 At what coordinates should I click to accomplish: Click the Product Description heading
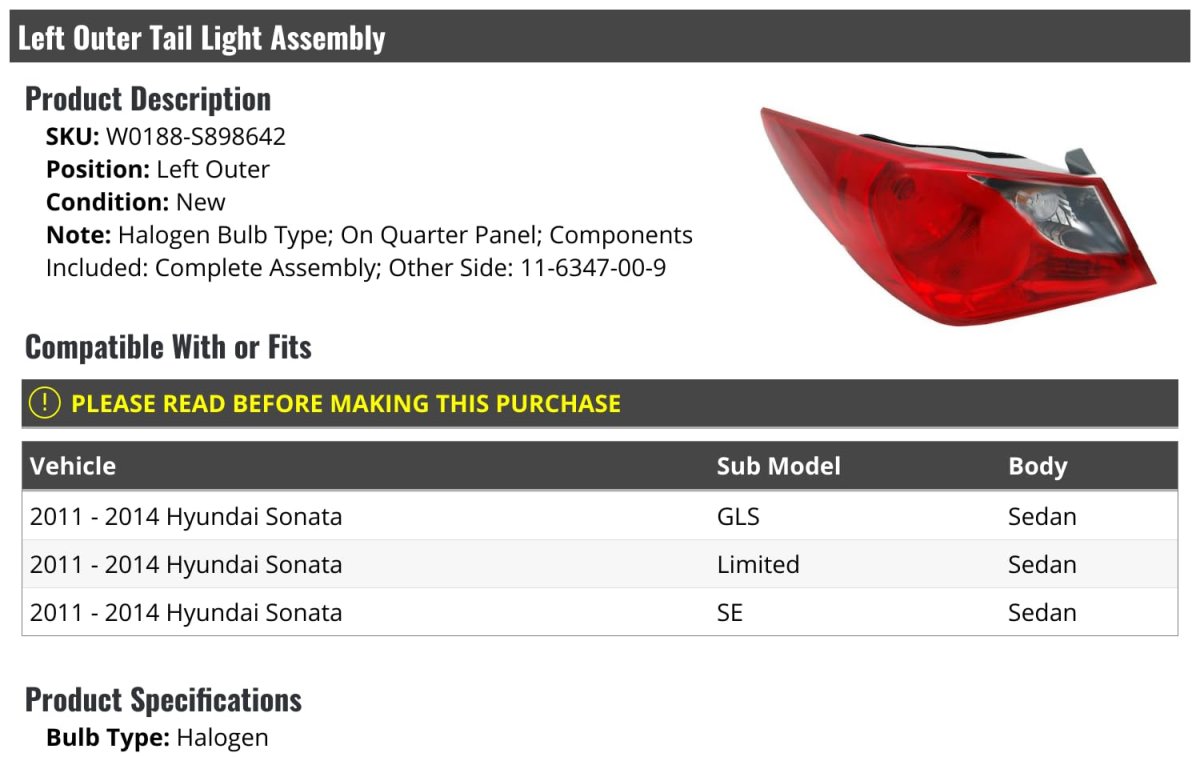pos(148,99)
